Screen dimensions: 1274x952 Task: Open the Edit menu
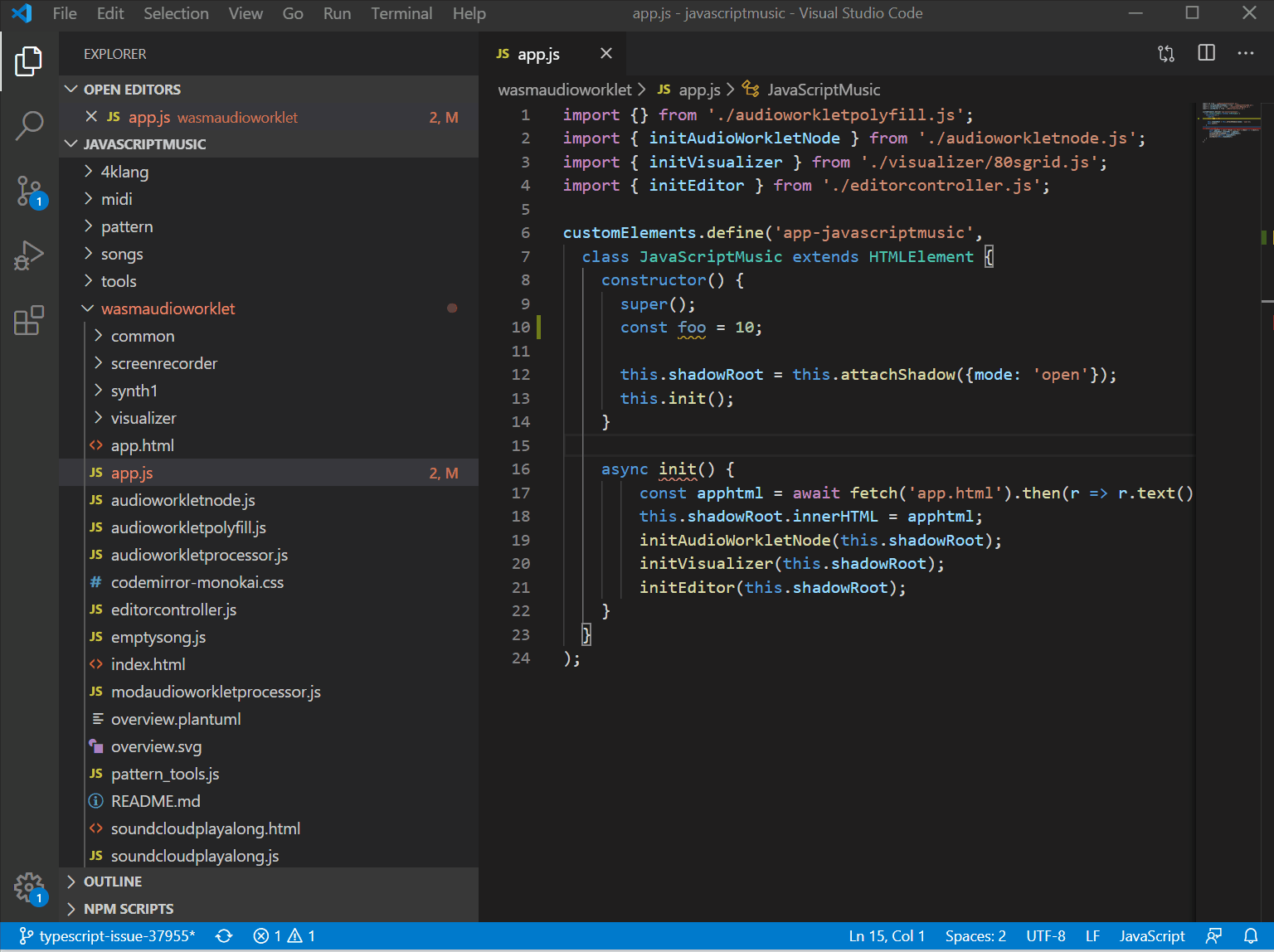point(110,13)
